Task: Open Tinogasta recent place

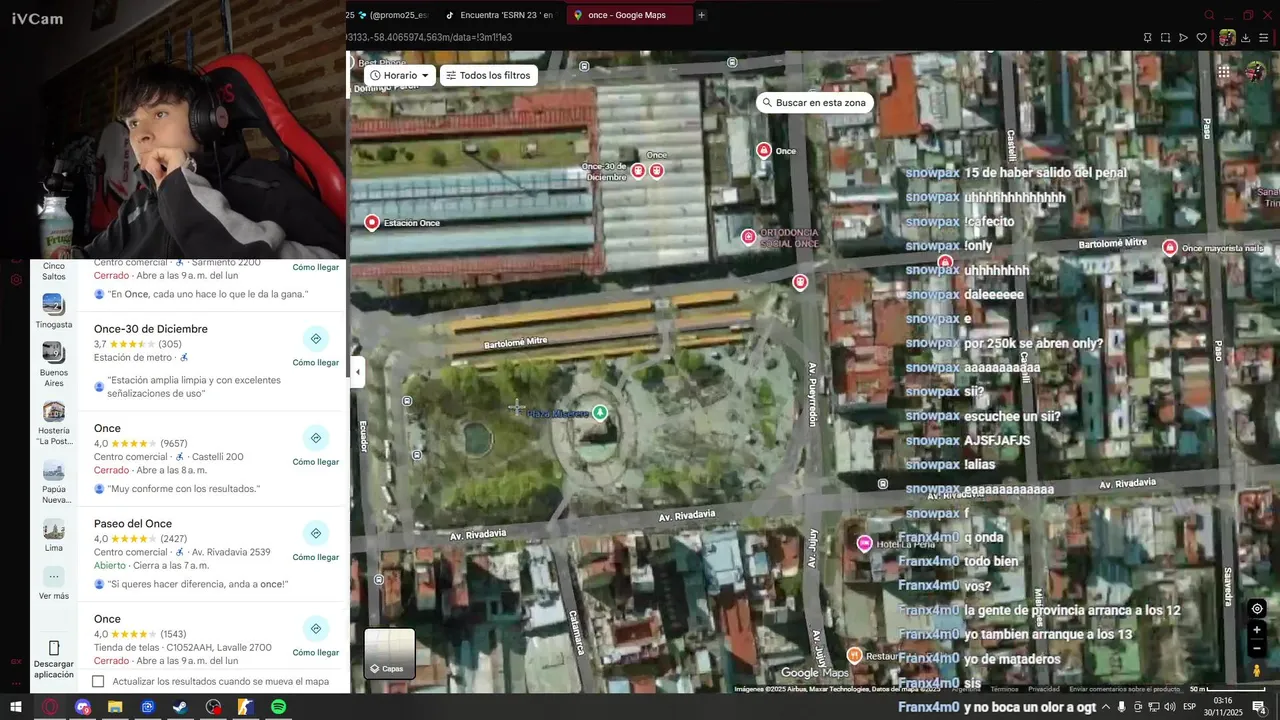Action: click(54, 311)
